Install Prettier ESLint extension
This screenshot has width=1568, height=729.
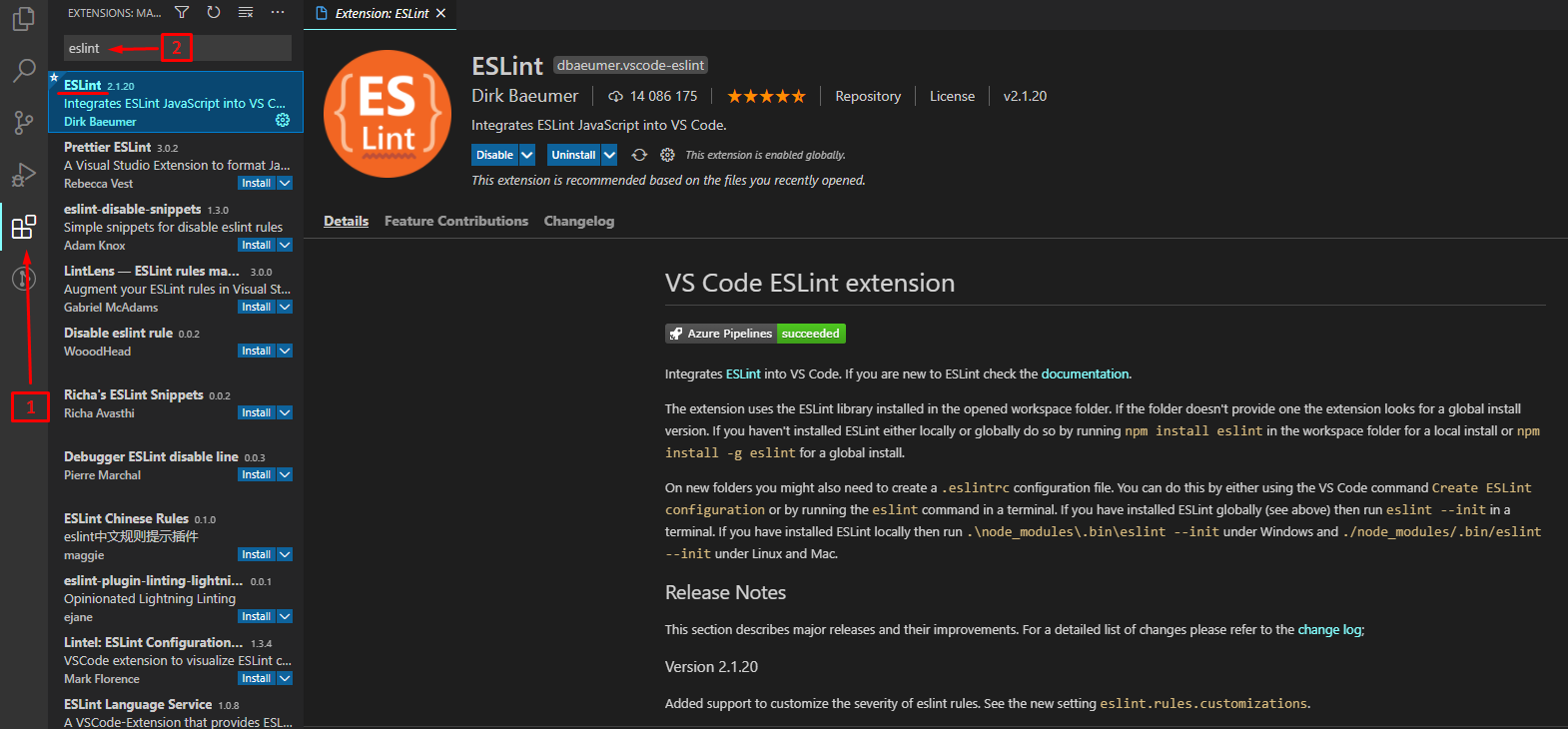point(257,183)
